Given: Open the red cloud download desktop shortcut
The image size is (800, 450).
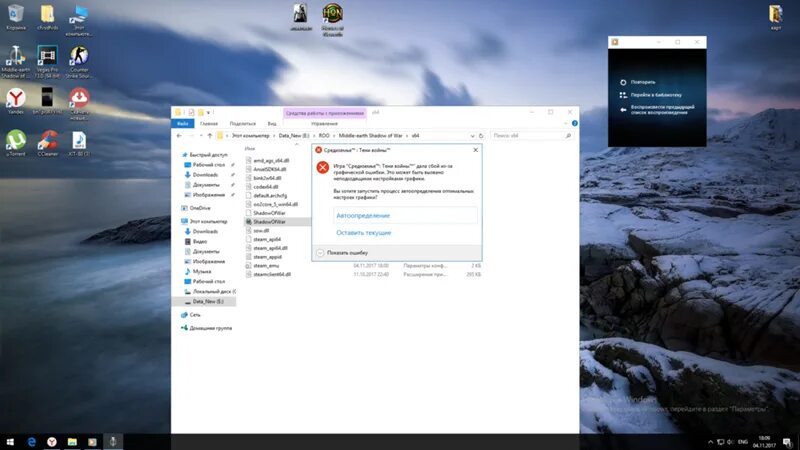Looking at the screenshot, I should pyautogui.click(x=79, y=104).
